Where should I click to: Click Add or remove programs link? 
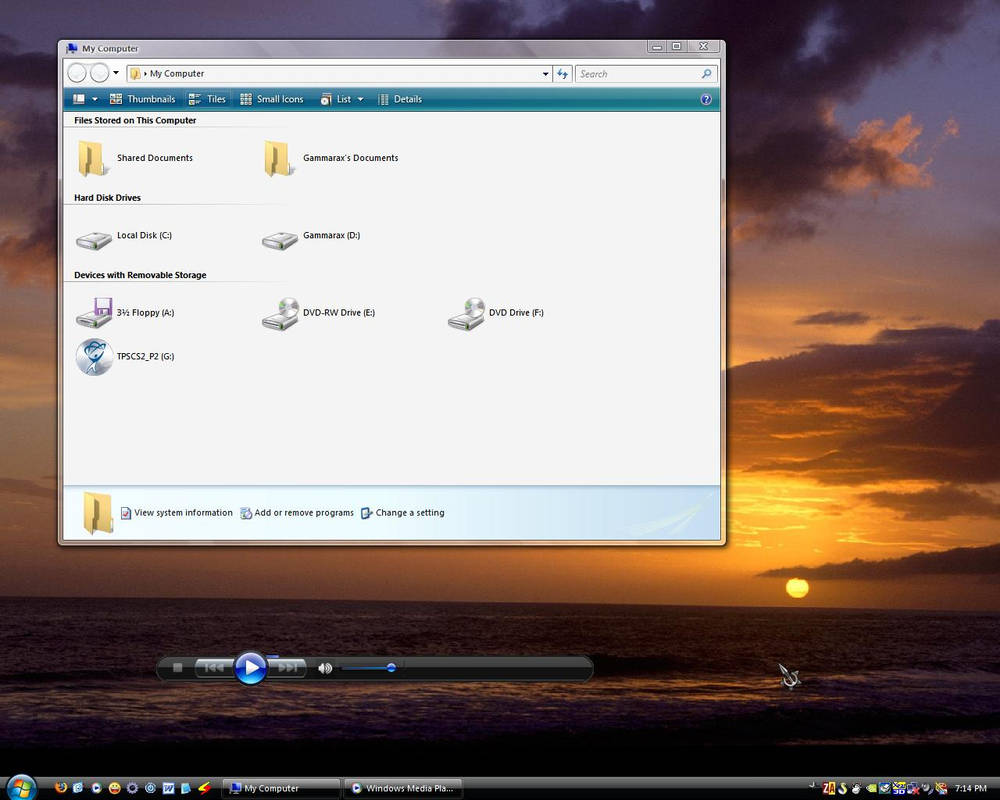click(x=297, y=513)
